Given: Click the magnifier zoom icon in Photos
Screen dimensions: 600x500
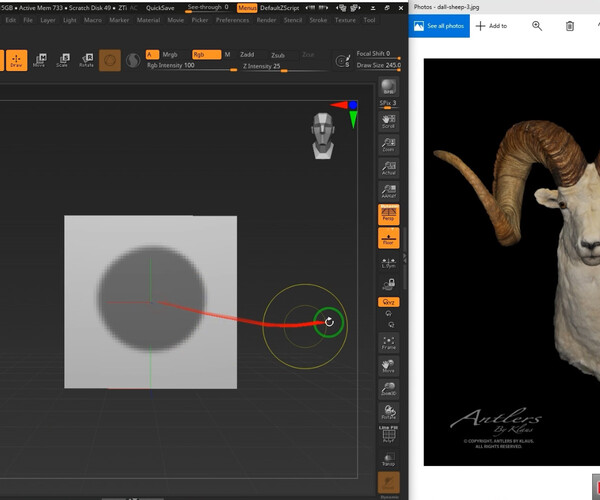Looking at the screenshot, I should point(537,26).
